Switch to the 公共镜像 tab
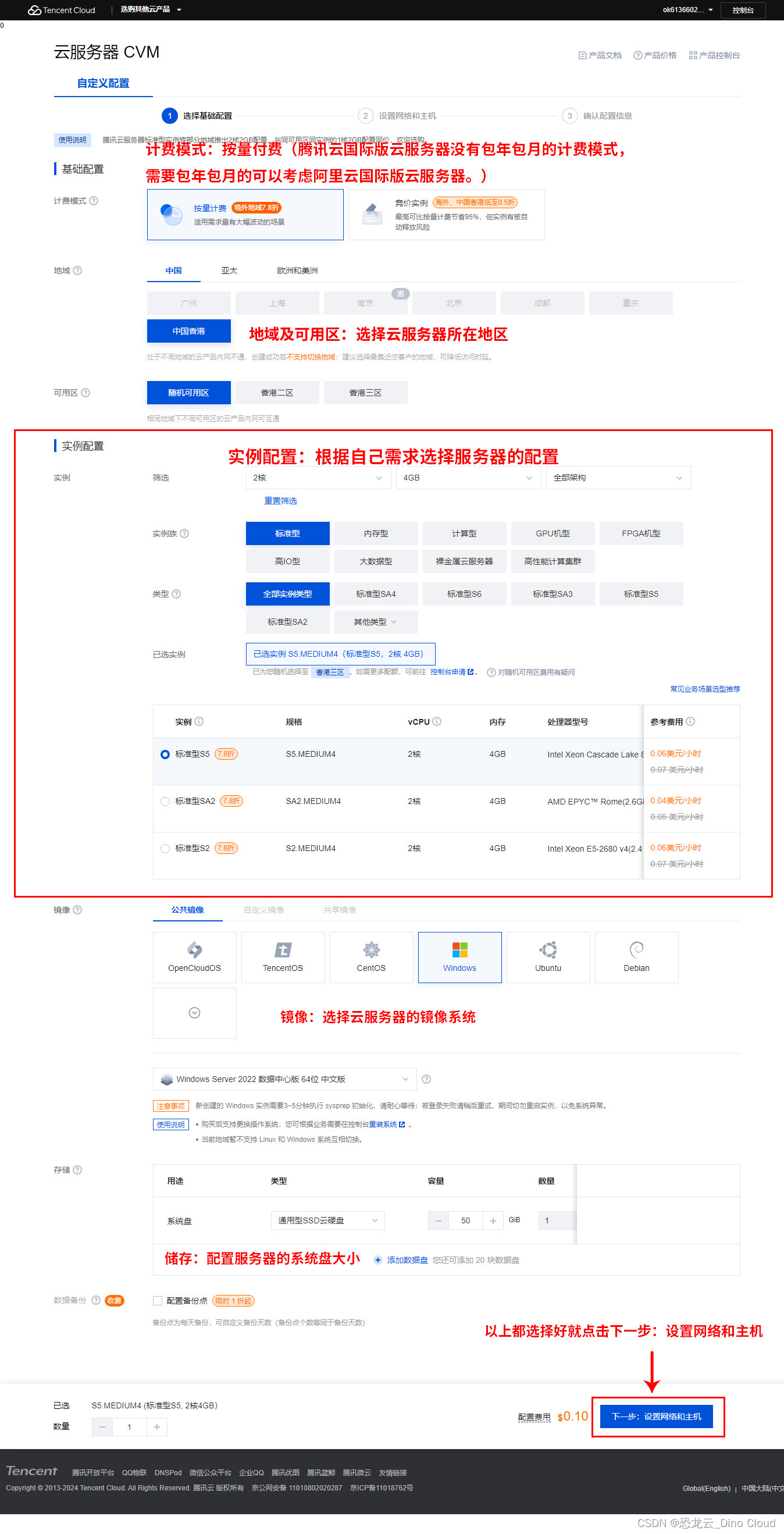The image size is (784, 1534). (187, 910)
